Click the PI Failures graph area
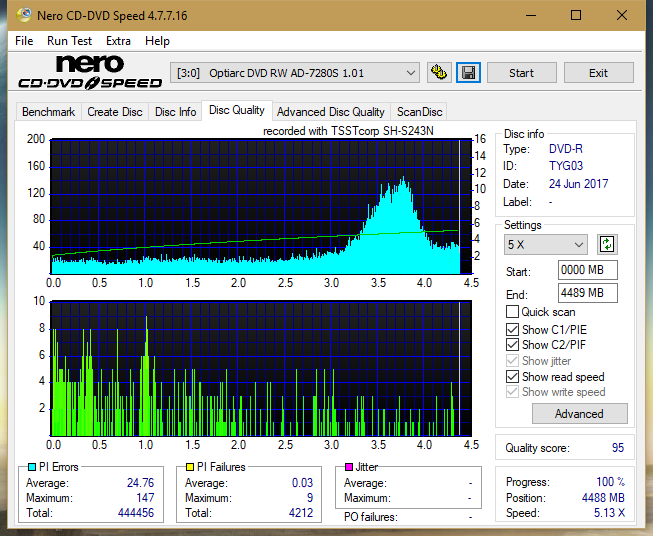This screenshot has height=536, width=653. click(261, 368)
